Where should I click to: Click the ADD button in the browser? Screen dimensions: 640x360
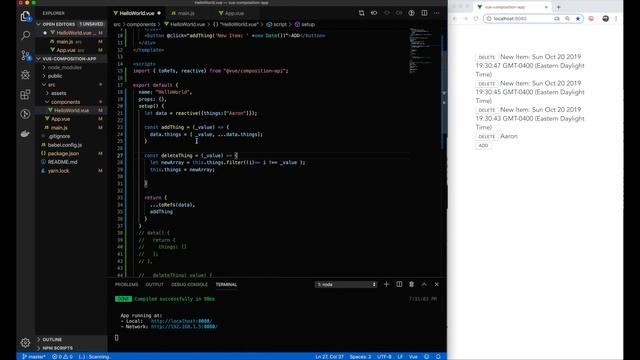click(x=483, y=146)
